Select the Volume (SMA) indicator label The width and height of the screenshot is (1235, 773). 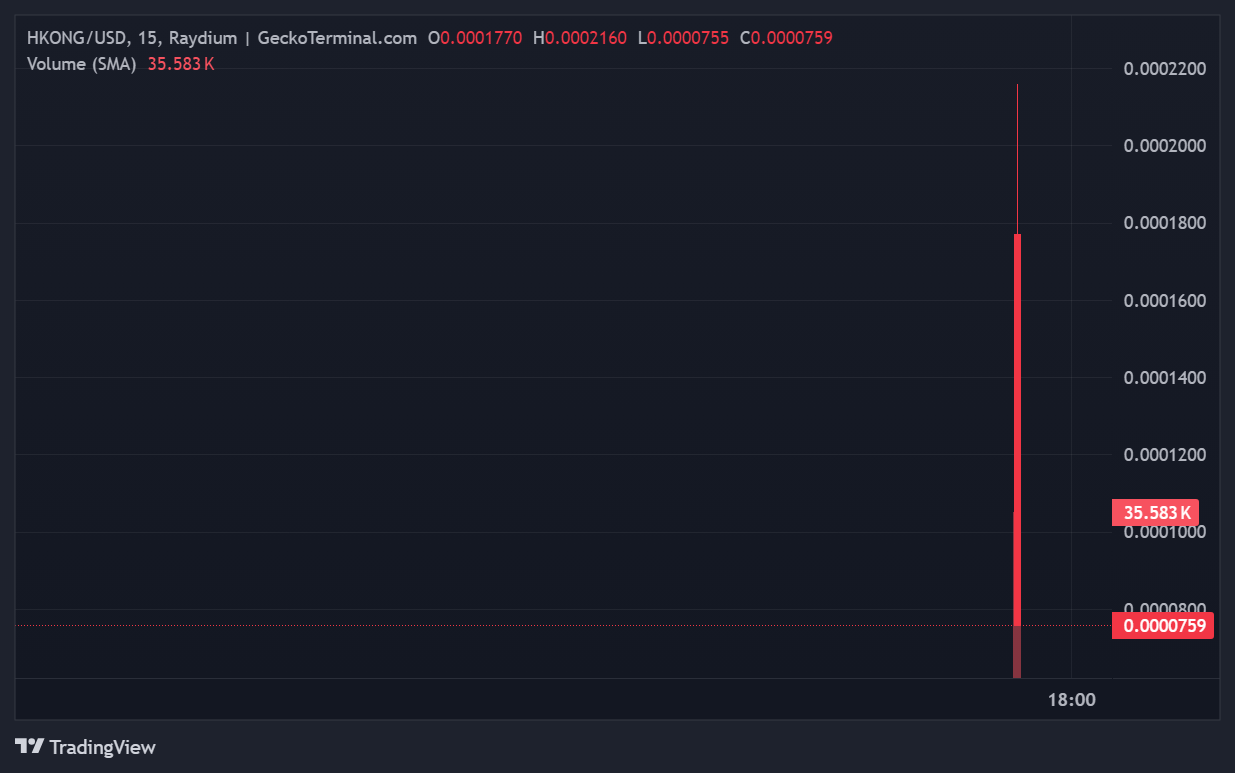coord(81,64)
